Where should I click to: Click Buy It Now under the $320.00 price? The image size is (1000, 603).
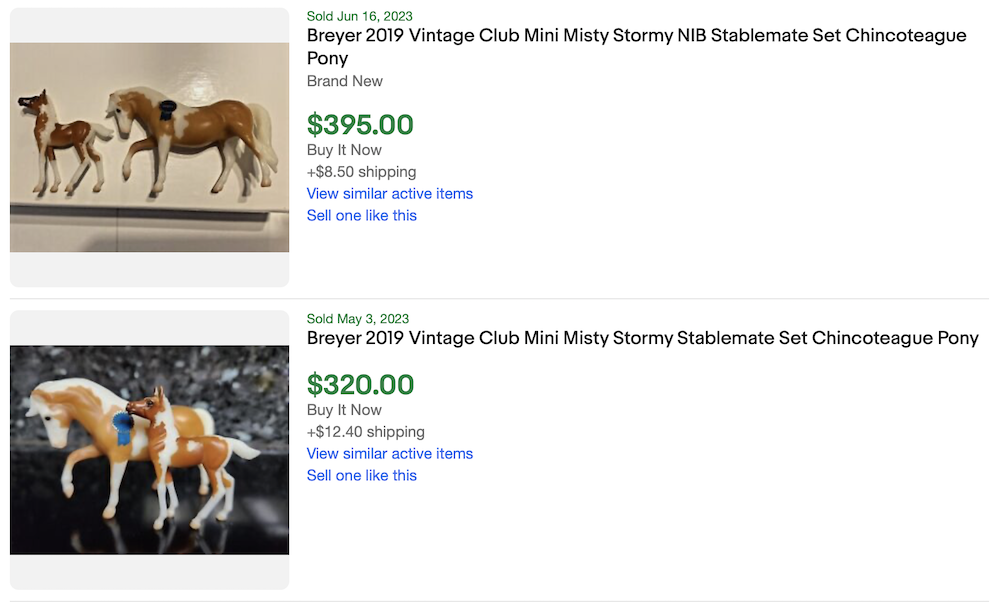pos(344,410)
